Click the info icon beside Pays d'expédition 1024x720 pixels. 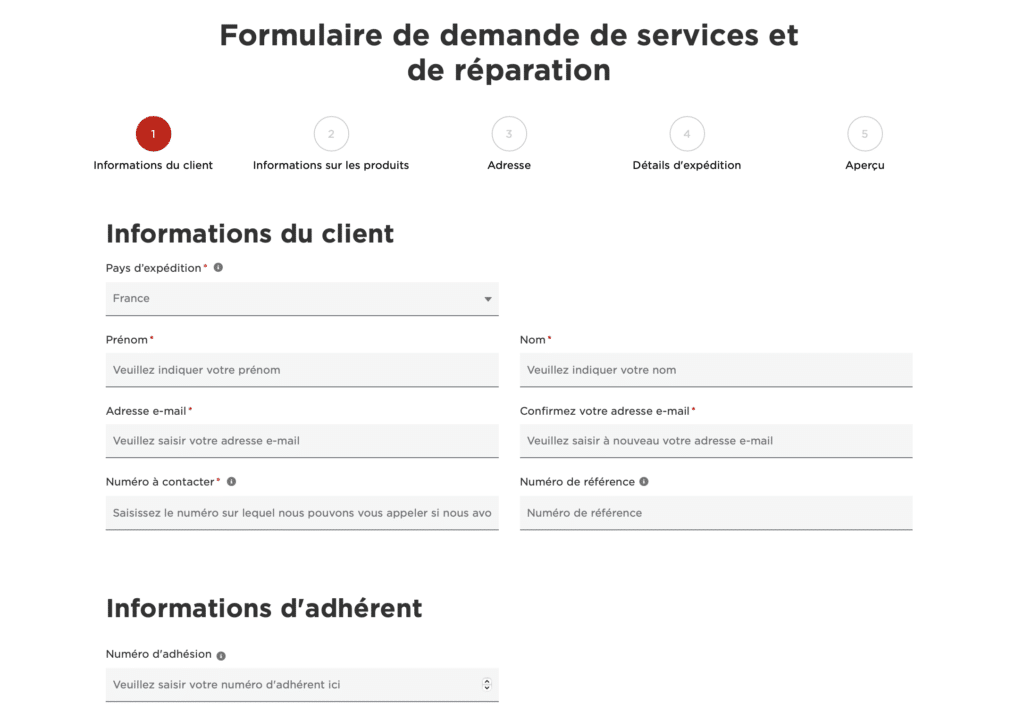pyautogui.click(x=219, y=267)
